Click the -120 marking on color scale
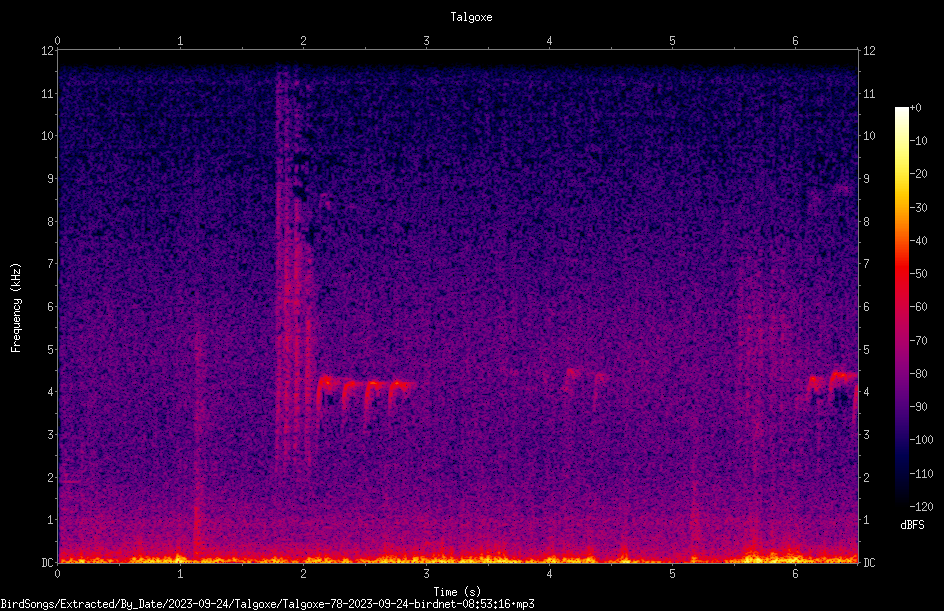 (921, 506)
